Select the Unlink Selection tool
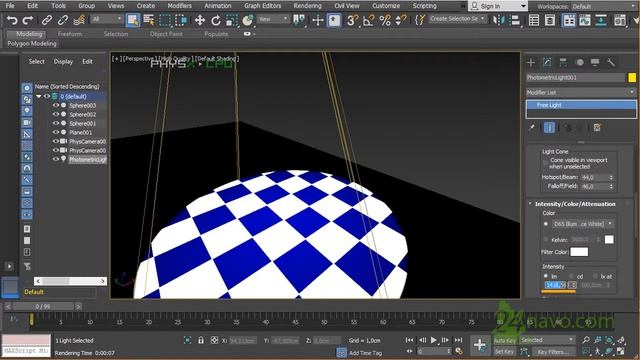This screenshot has height=360, width=640. click(62, 20)
